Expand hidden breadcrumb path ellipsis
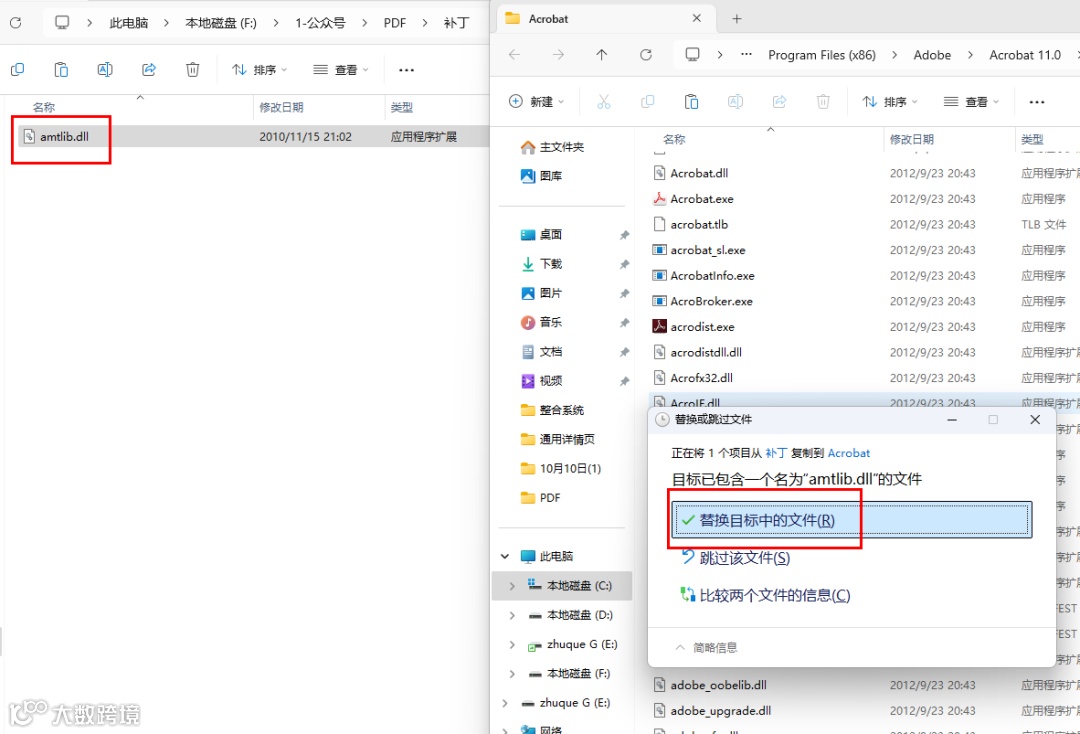Image resolution: width=1080 pixels, height=734 pixels. (746, 54)
